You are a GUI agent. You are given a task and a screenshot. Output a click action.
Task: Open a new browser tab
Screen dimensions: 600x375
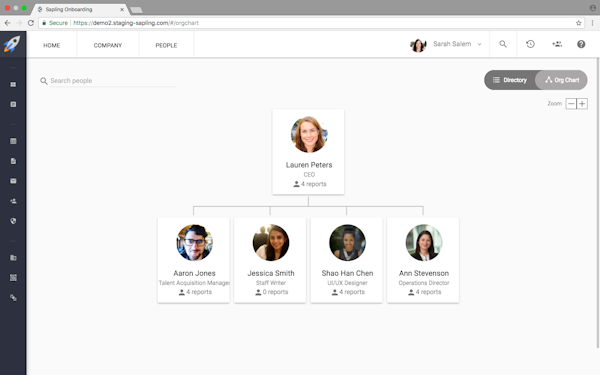tap(136, 10)
